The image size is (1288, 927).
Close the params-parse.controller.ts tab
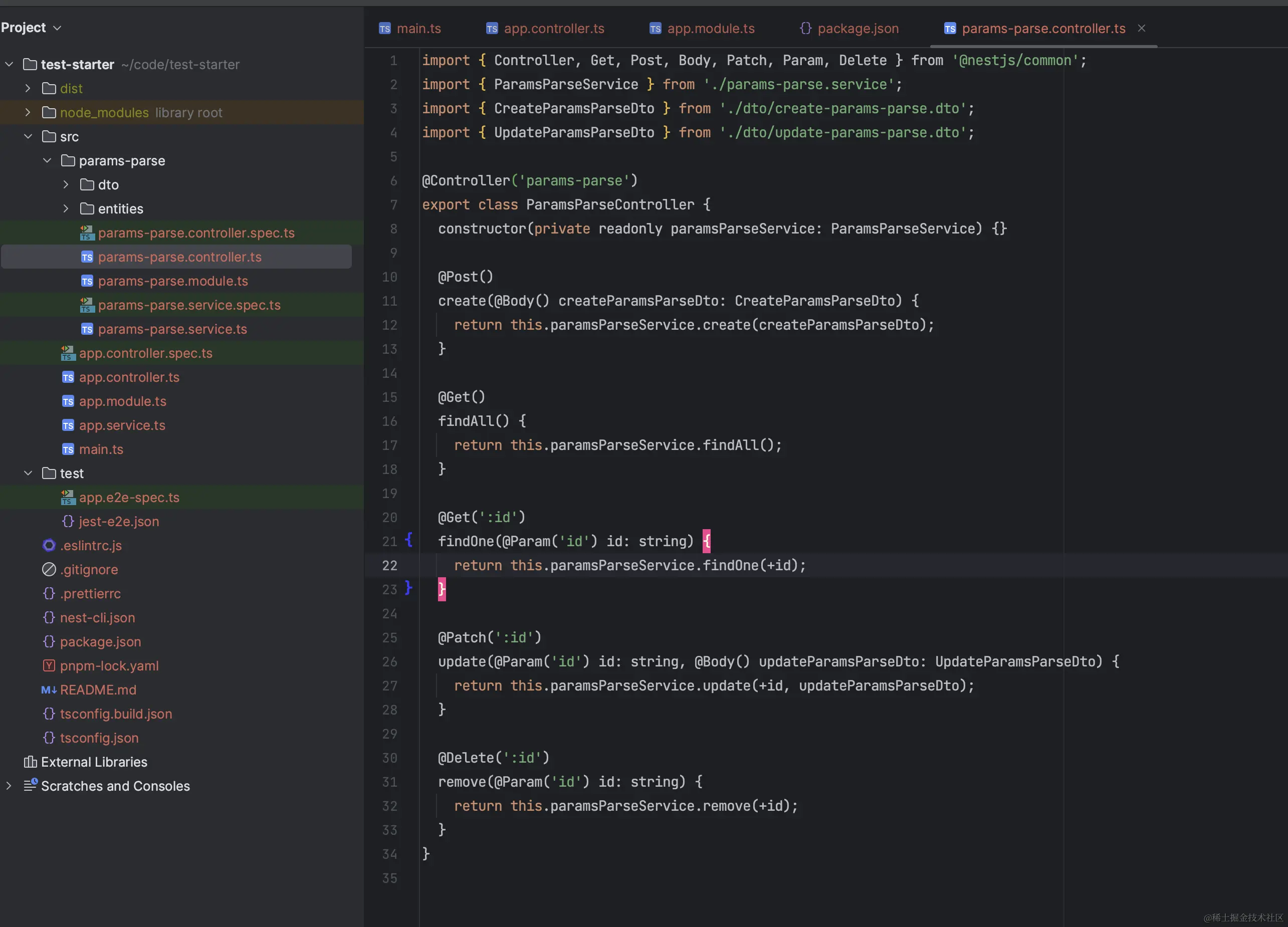point(1142,29)
